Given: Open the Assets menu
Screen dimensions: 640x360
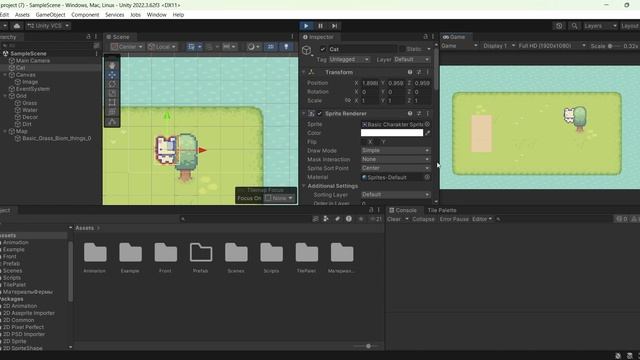Looking at the screenshot, I should pyautogui.click(x=22, y=15).
